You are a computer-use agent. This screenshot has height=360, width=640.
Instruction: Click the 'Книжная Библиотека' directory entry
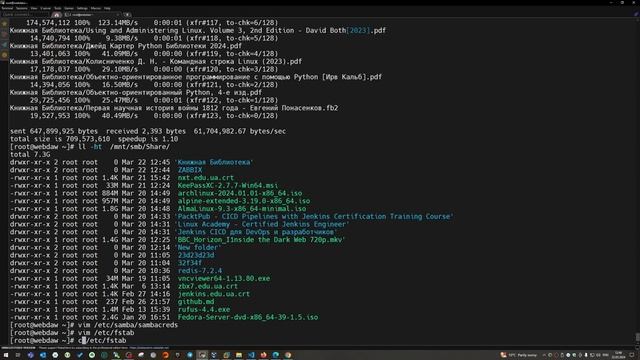(x=214, y=162)
